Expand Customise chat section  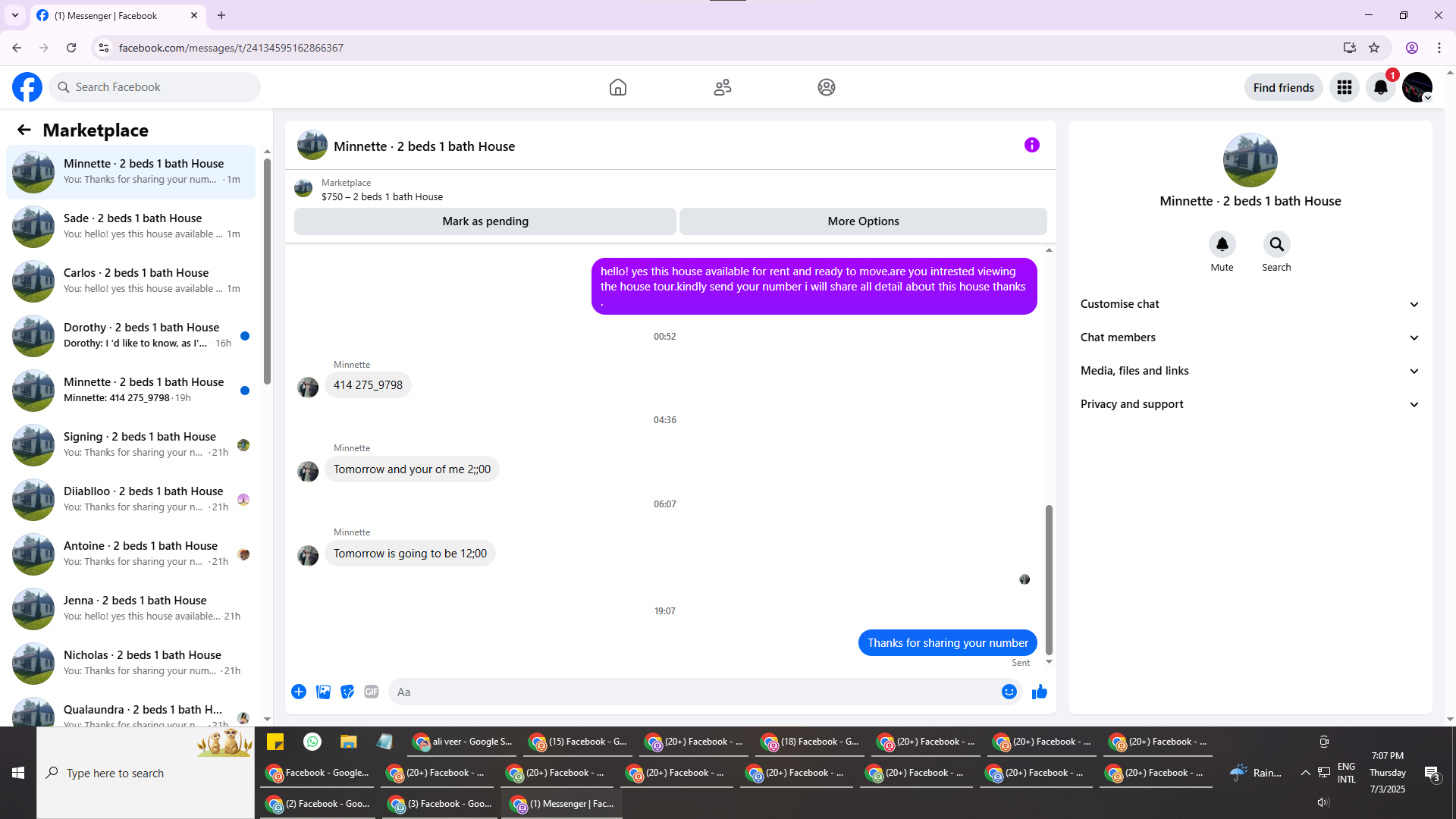coord(1250,304)
